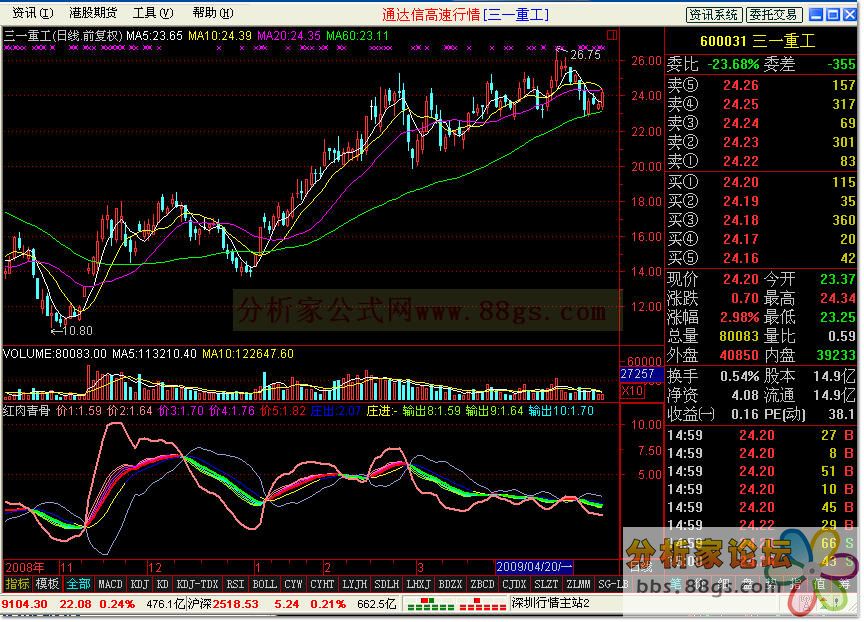The width and height of the screenshot is (864, 622).
Task: Minimize the 通达信 window
Action: (x=816, y=15)
